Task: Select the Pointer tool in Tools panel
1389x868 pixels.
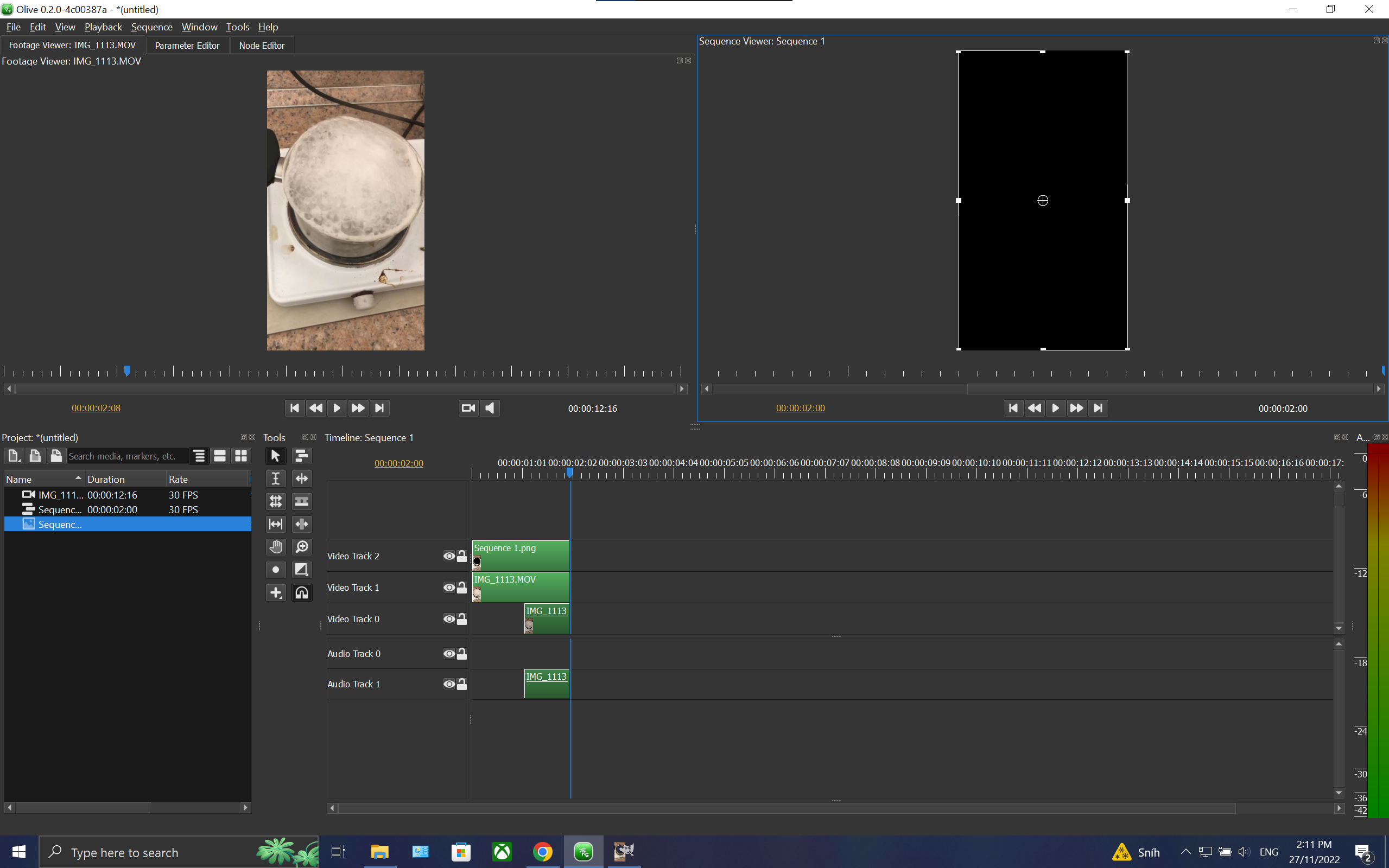Action: tap(276, 456)
